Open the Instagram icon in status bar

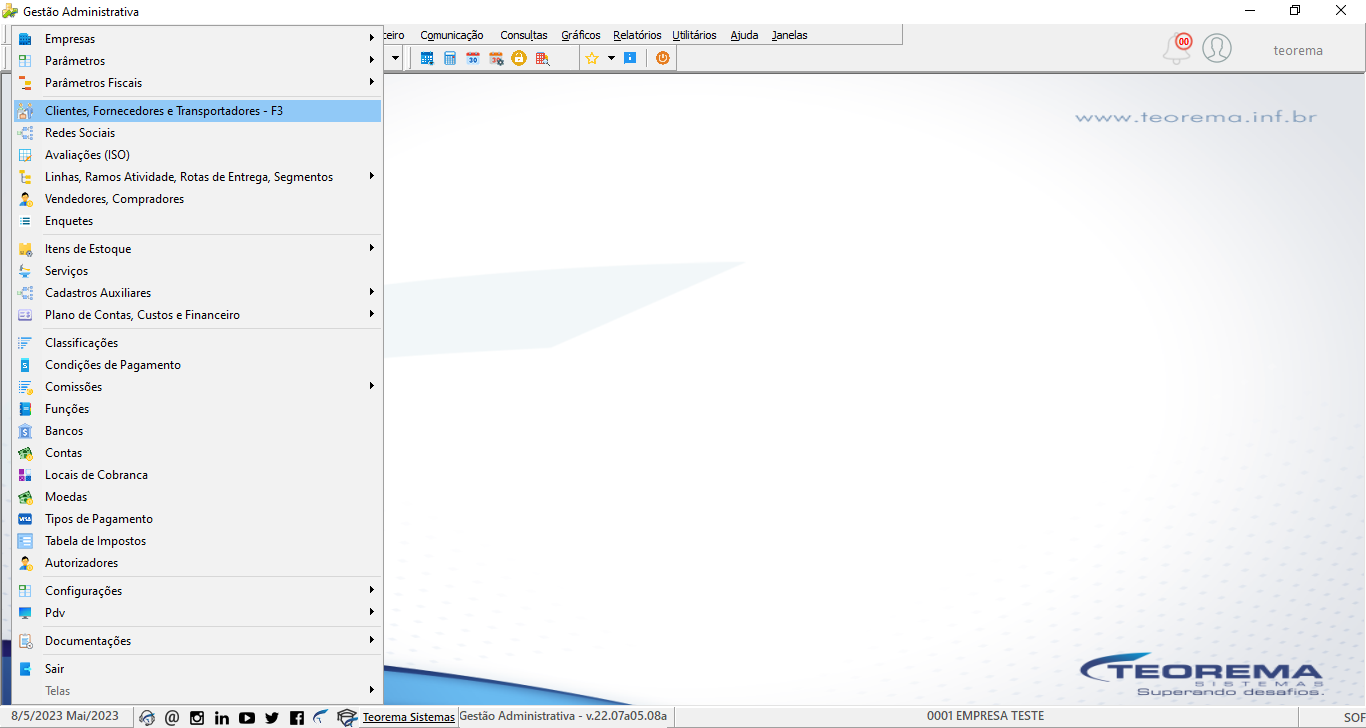tap(197, 717)
